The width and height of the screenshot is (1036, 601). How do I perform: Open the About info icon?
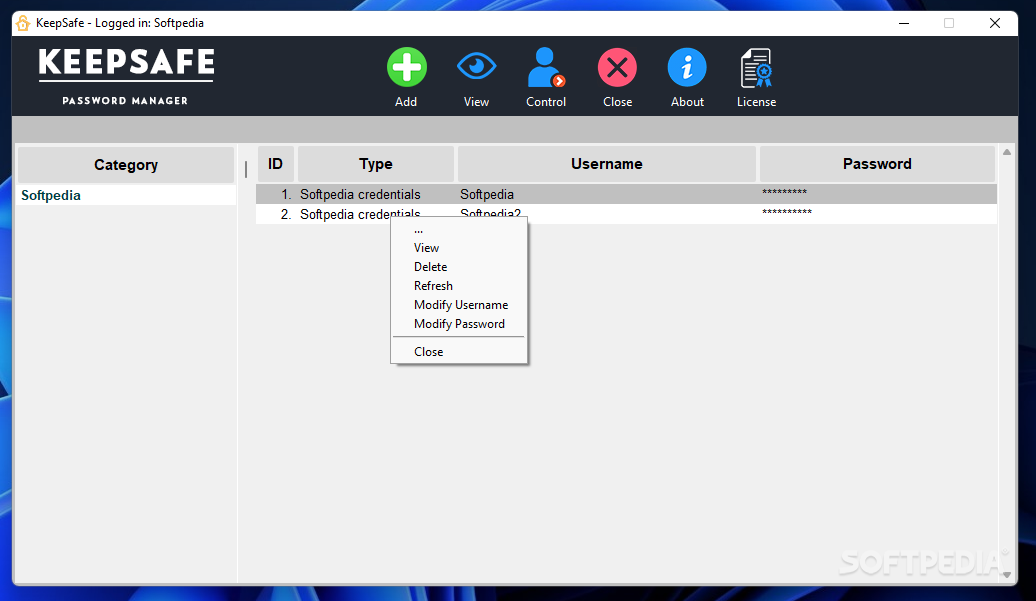687,67
